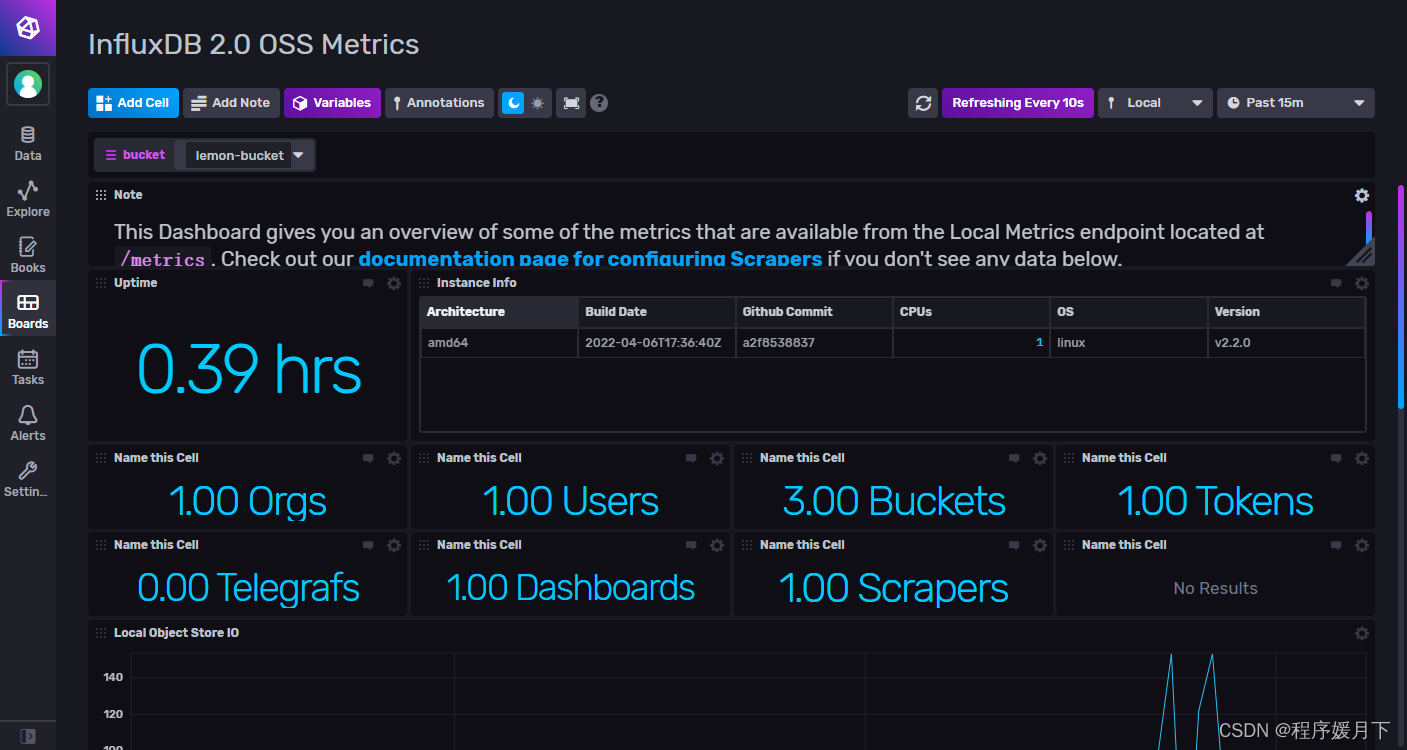Click note icon on Buckets cell
The image size is (1407, 750).
(1014, 458)
